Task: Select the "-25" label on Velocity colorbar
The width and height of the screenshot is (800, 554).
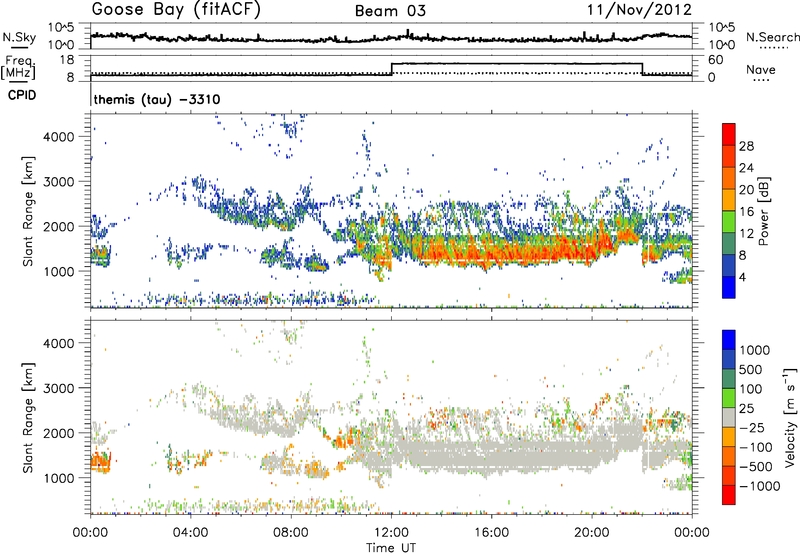Action: [750, 427]
